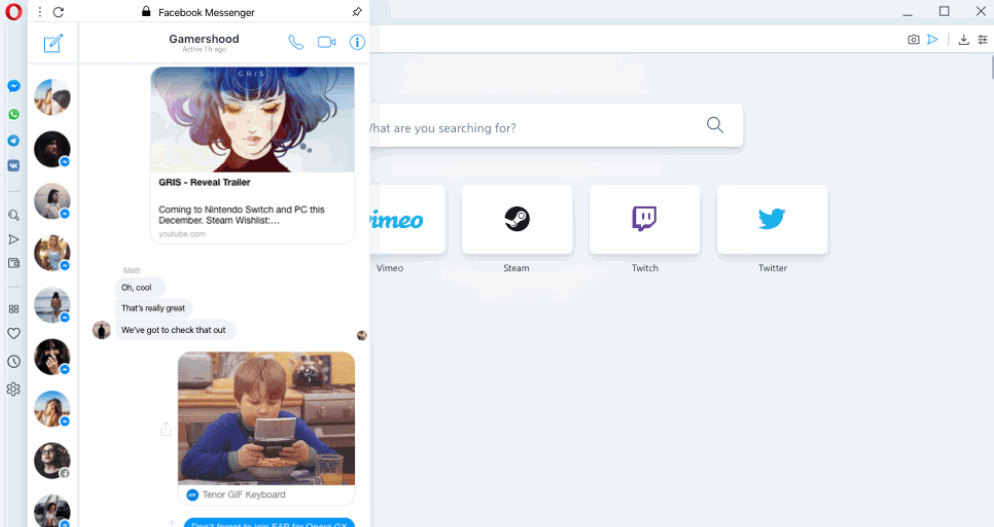Viewport: 994px width, 527px height.
Task: Open the Vimeo speed dial tile
Action: click(x=408, y=219)
